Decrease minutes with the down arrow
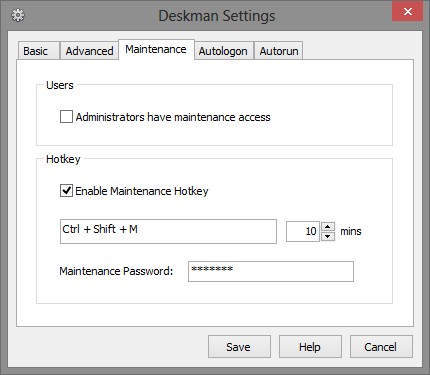Viewport: 430px width, 375px height. point(328,236)
